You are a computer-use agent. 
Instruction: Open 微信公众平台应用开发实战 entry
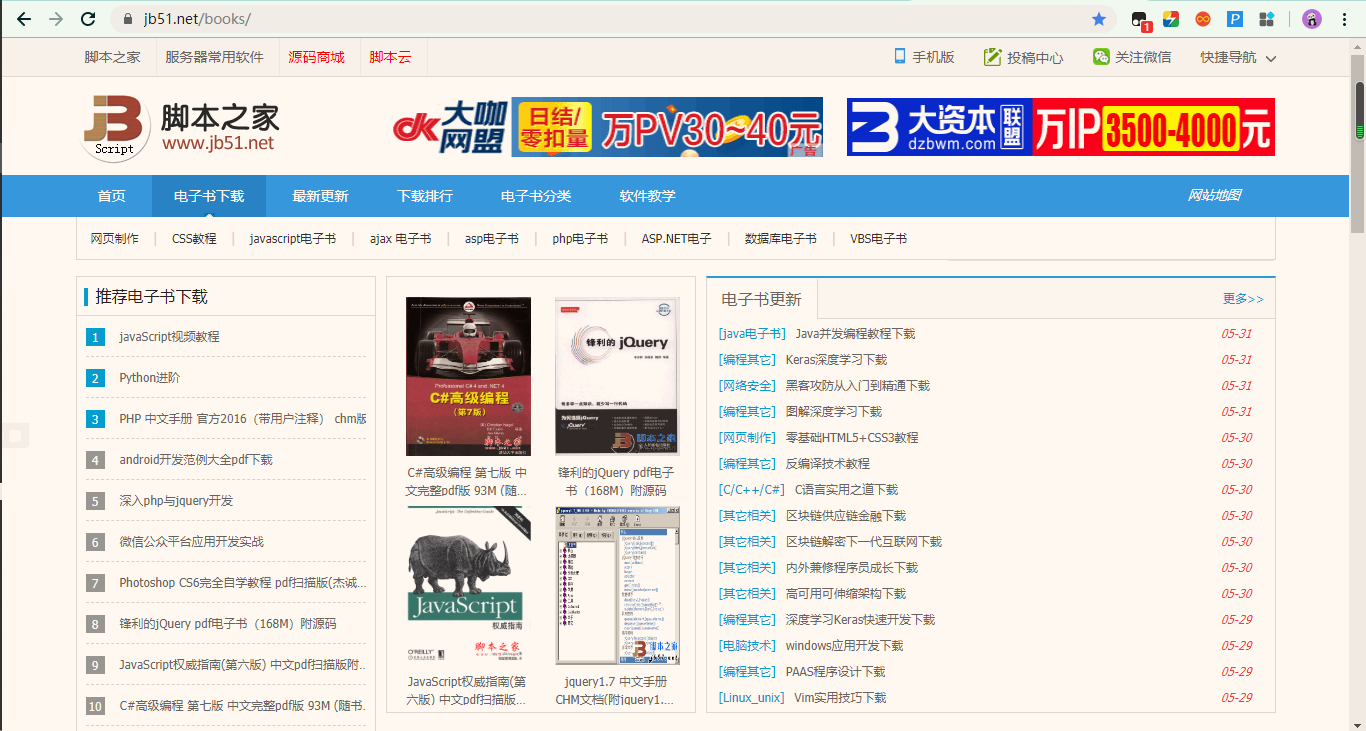(x=191, y=542)
